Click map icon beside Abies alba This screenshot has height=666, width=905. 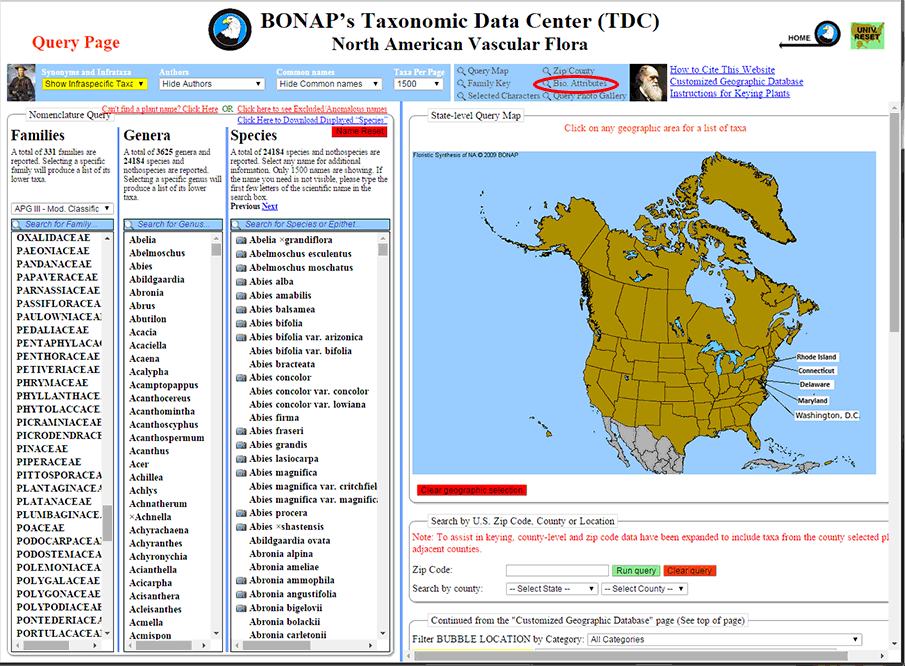click(x=241, y=282)
